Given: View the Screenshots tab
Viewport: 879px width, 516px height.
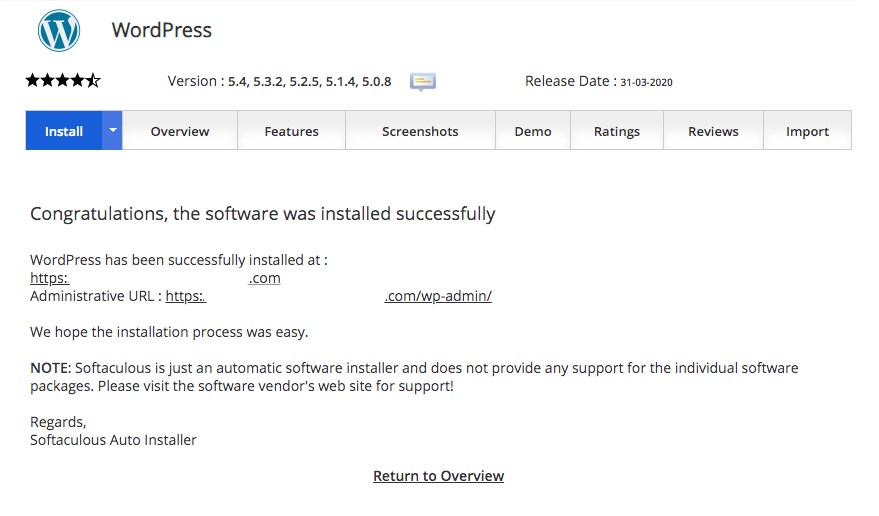Looking at the screenshot, I should pyautogui.click(x=420, y=131).
